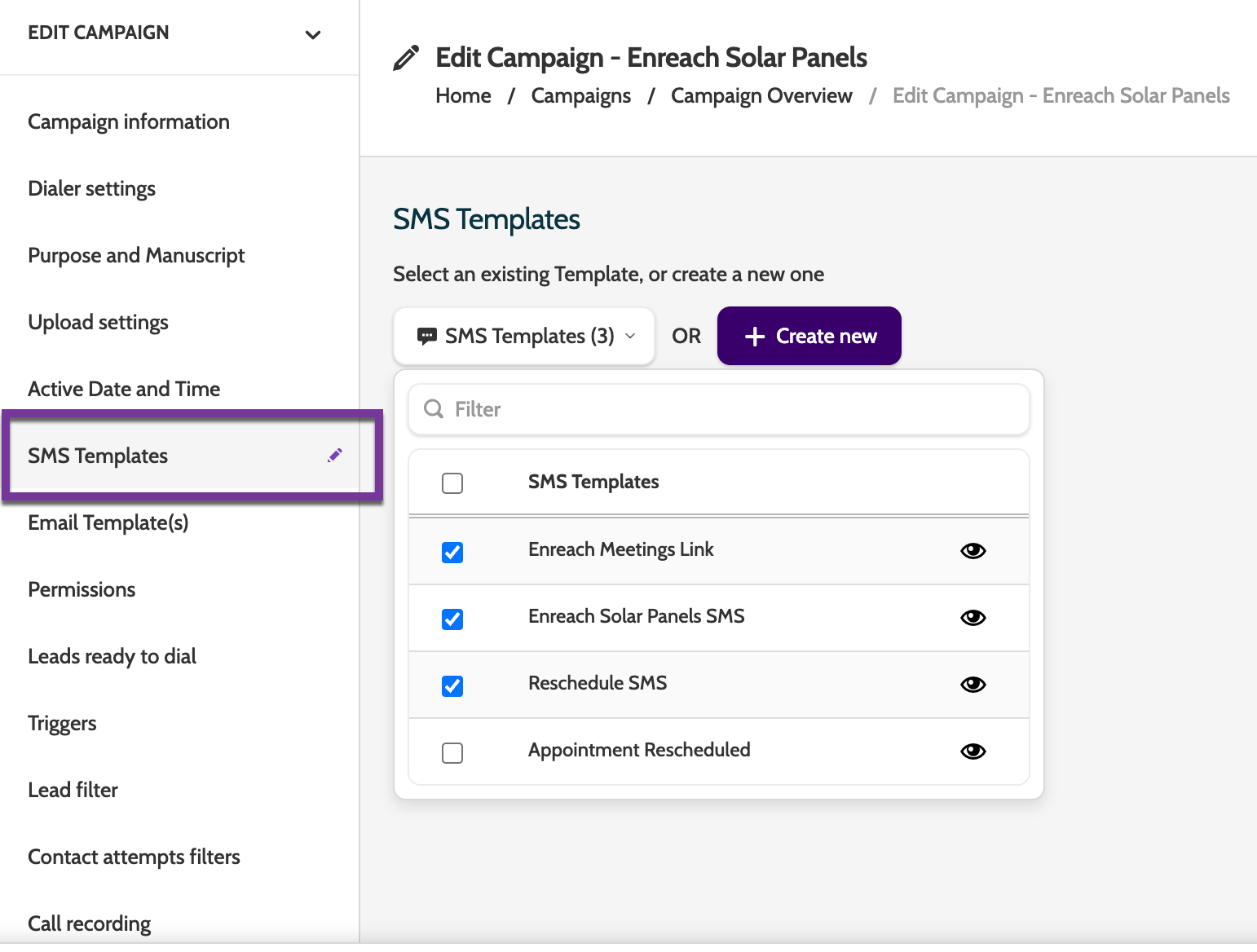This screenshot has height=952, width=1257.
Task: Preview the Enreach Solar Panels SMS template
Action: point(973,618)
